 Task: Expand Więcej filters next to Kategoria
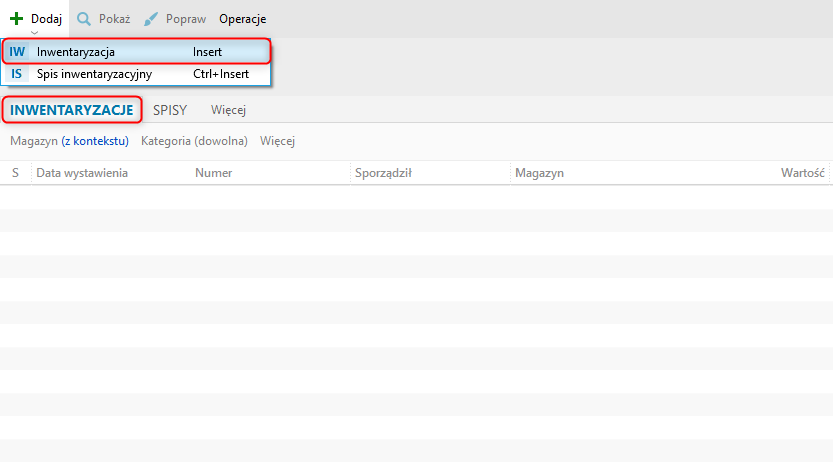pyautogui.click(x=277, y=141)
